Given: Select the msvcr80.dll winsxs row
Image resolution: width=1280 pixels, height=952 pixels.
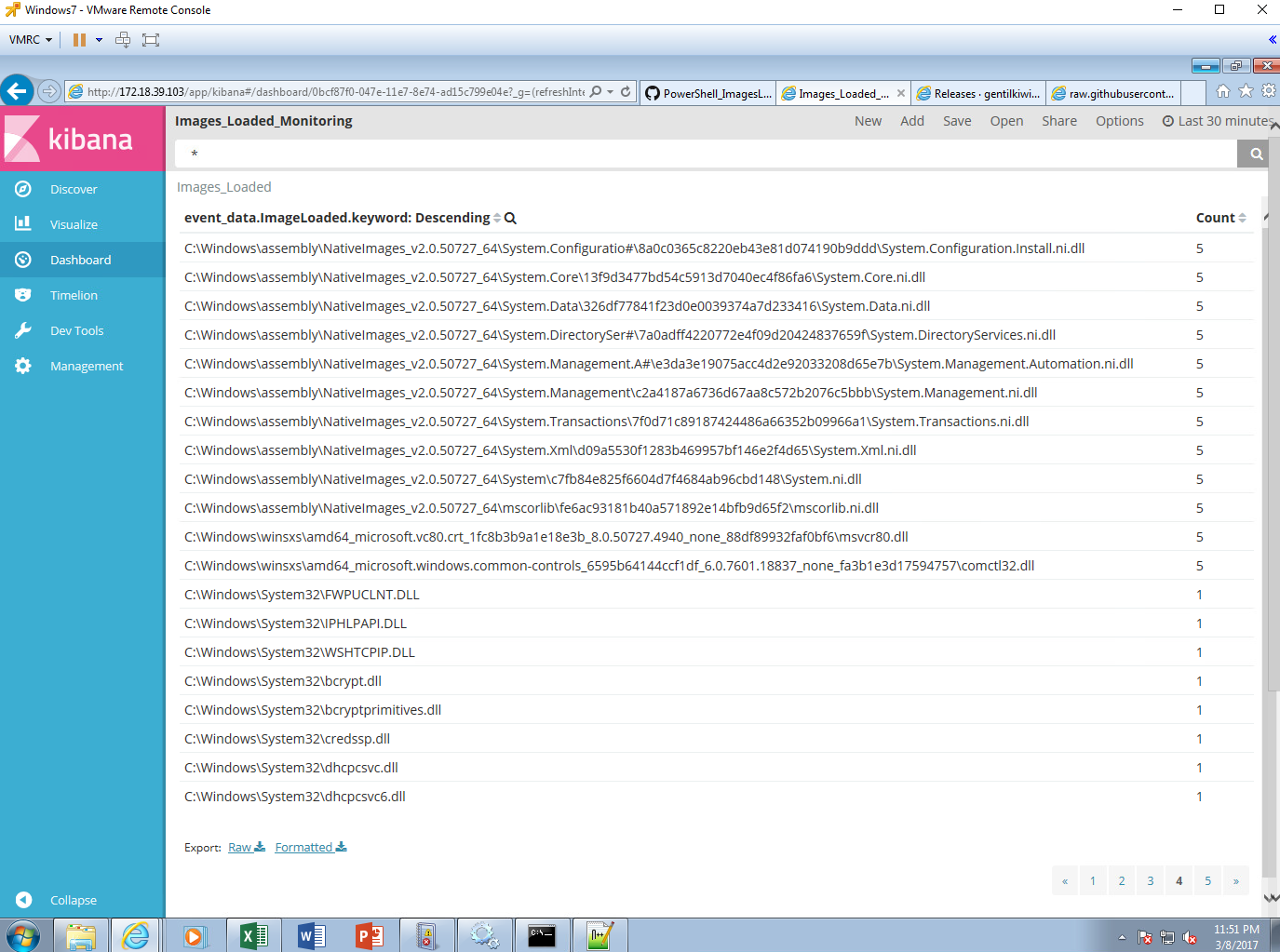Looking at the screenshot, I should click(x=719, y=537).
